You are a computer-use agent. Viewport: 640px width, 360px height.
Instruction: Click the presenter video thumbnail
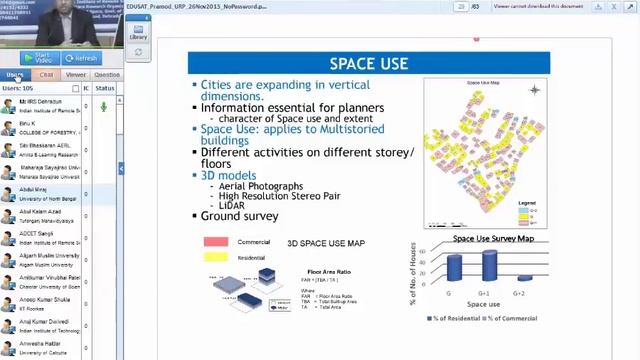coord(62,24)
